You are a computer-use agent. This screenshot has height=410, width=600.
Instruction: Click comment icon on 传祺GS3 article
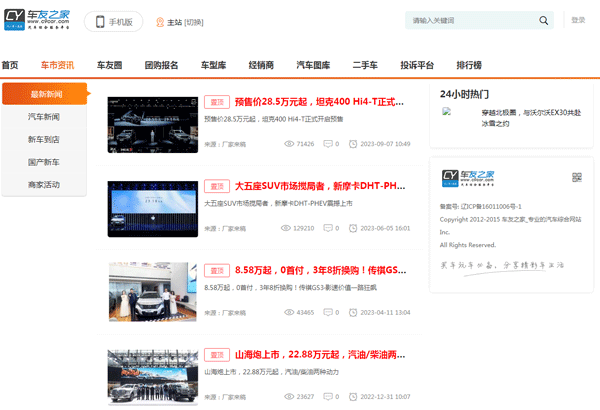click(328, 312)
